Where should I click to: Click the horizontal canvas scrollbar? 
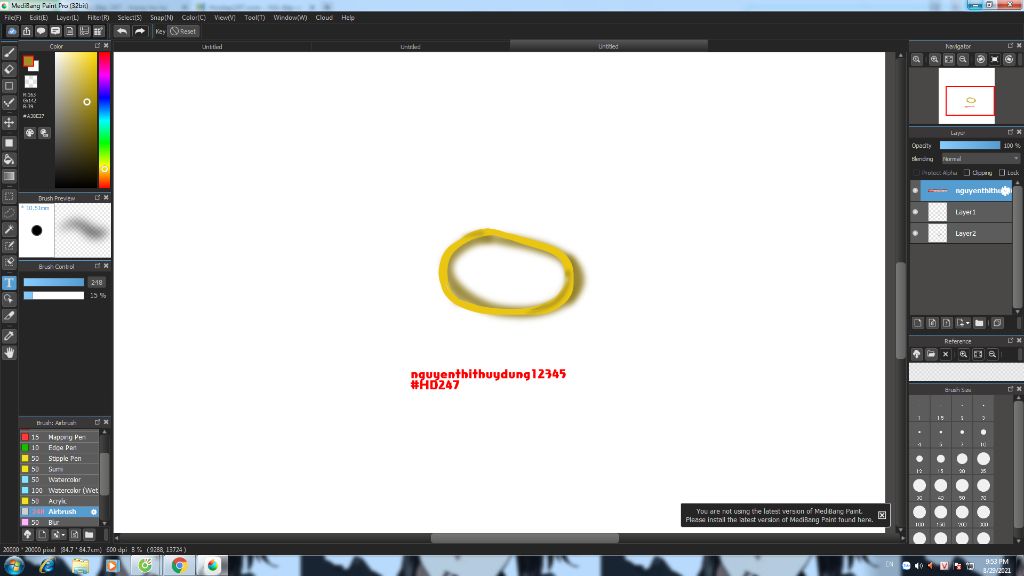524,538
